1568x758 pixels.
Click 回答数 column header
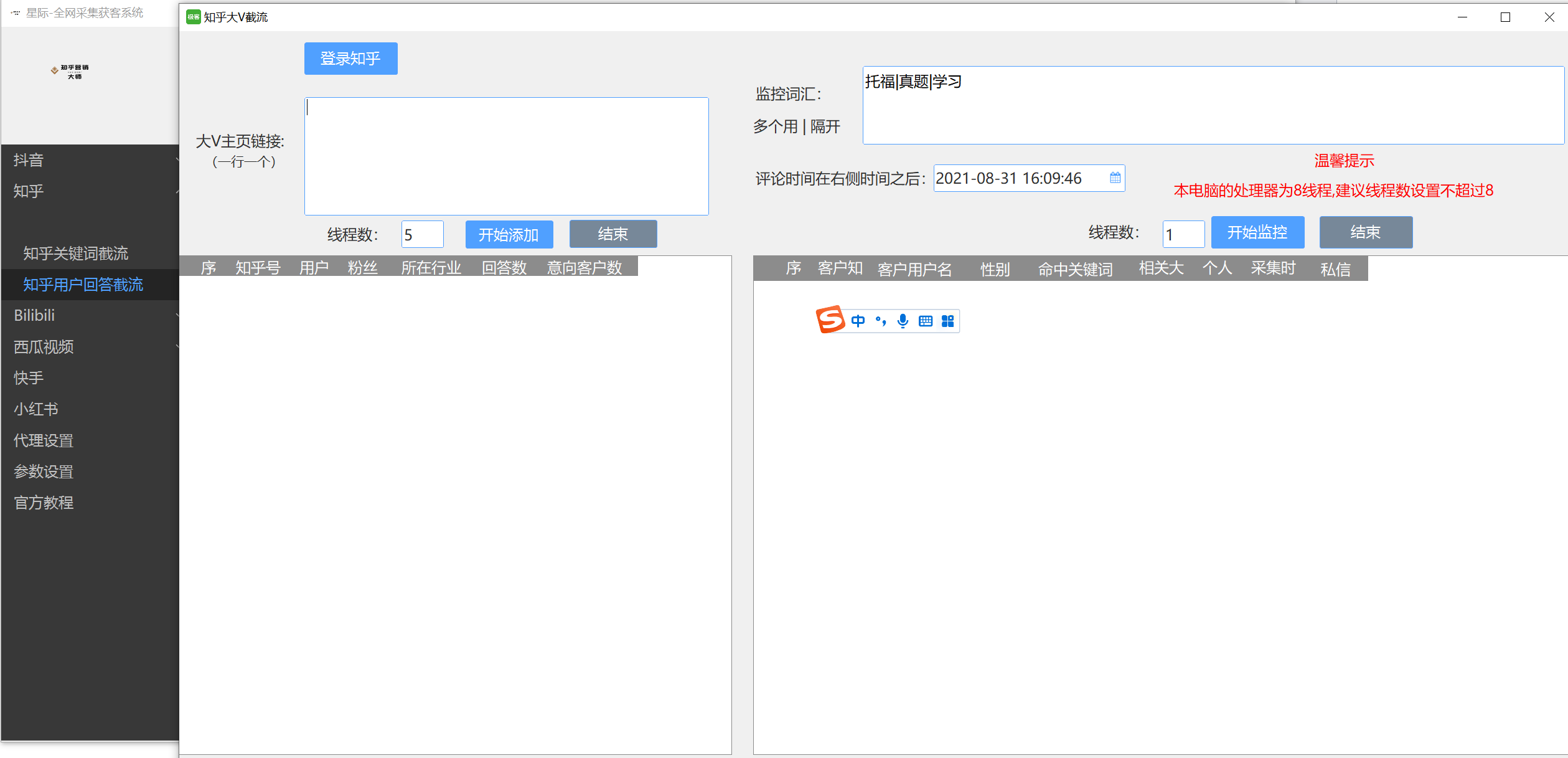[x=505, y=268]
